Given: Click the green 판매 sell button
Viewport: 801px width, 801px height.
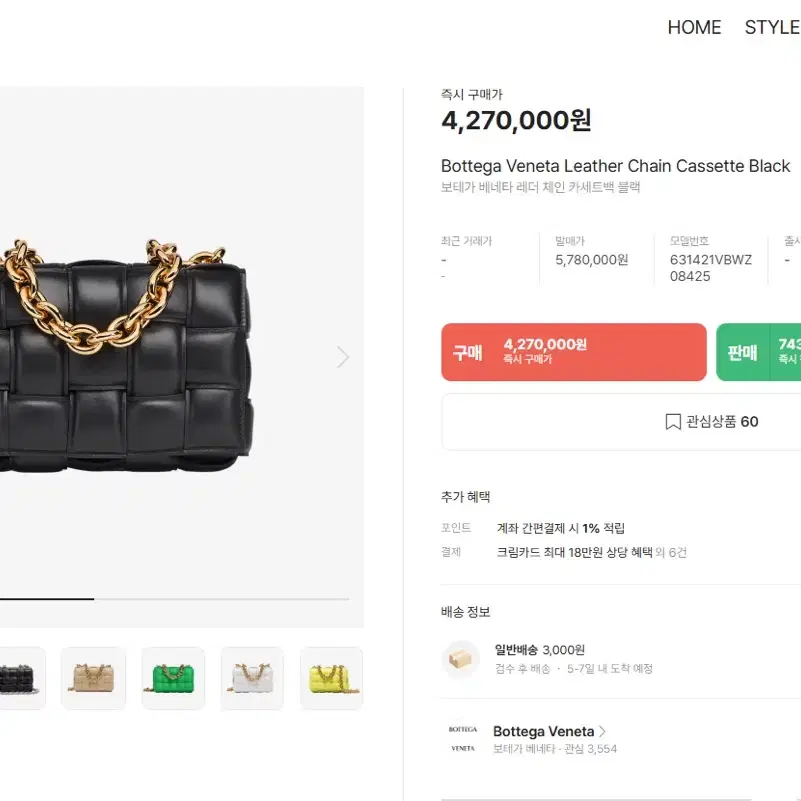Looking at the screenshot, I should [759, 352].
